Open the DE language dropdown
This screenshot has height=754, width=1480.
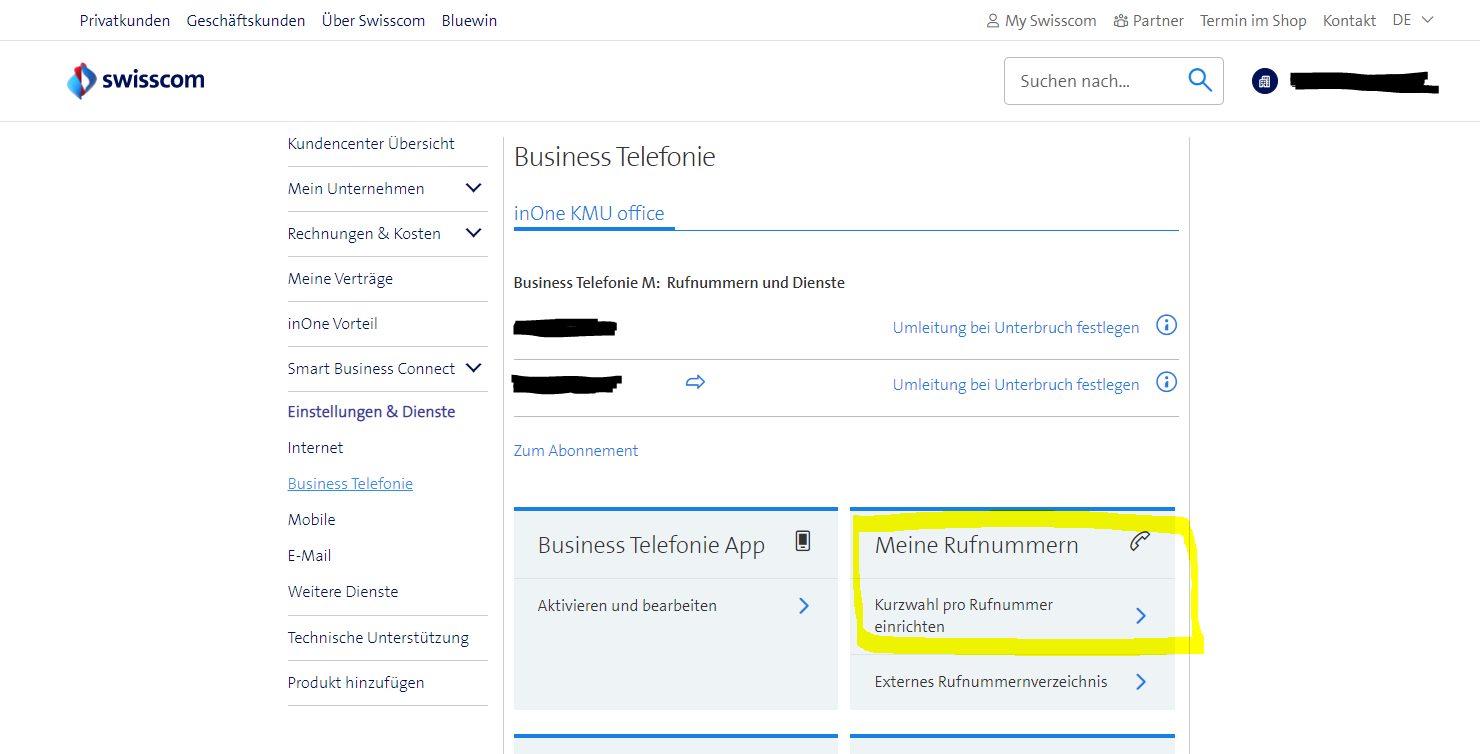pos(1413,20)
